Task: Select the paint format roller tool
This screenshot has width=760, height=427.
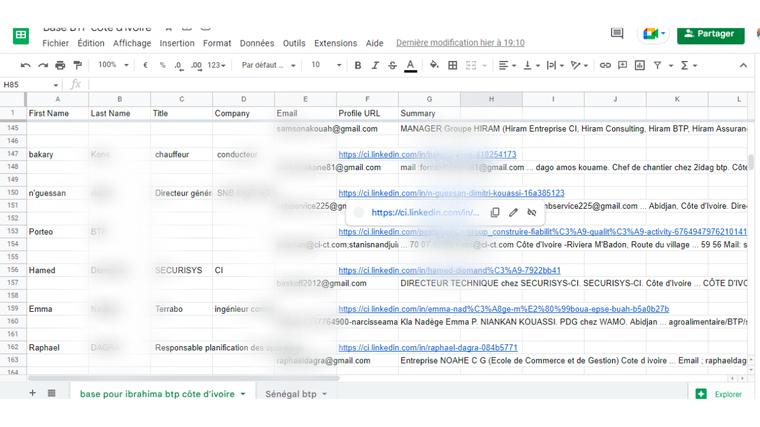Action: (77, 65)
